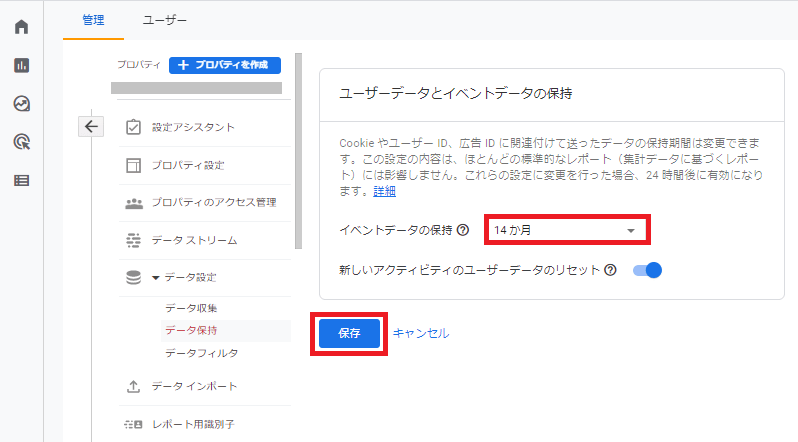Select the 管理 tab
798x442 pixels.
[x=93, y=20]
